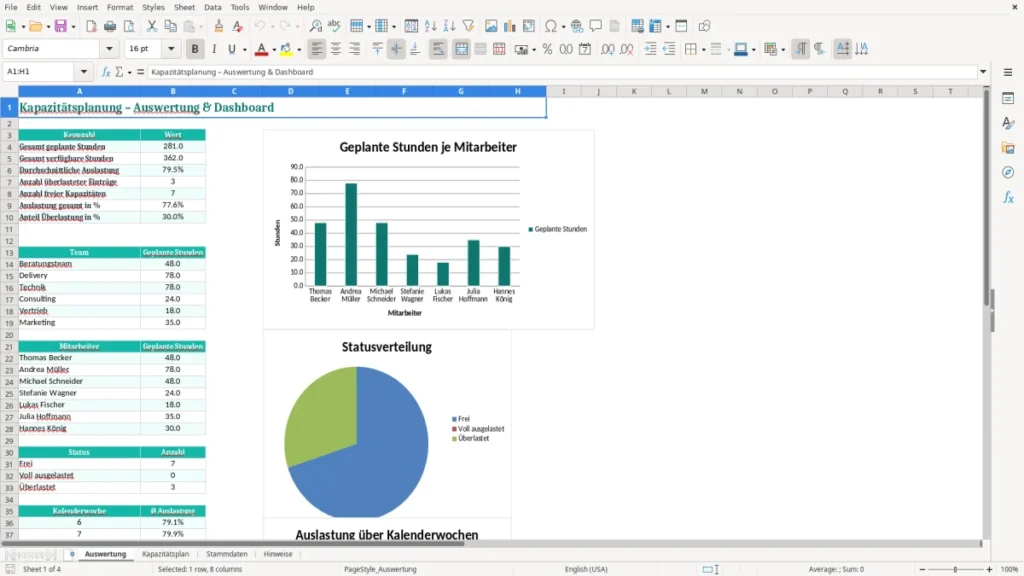
Task: Toggle Wrap Text
Action: (438, 49)
